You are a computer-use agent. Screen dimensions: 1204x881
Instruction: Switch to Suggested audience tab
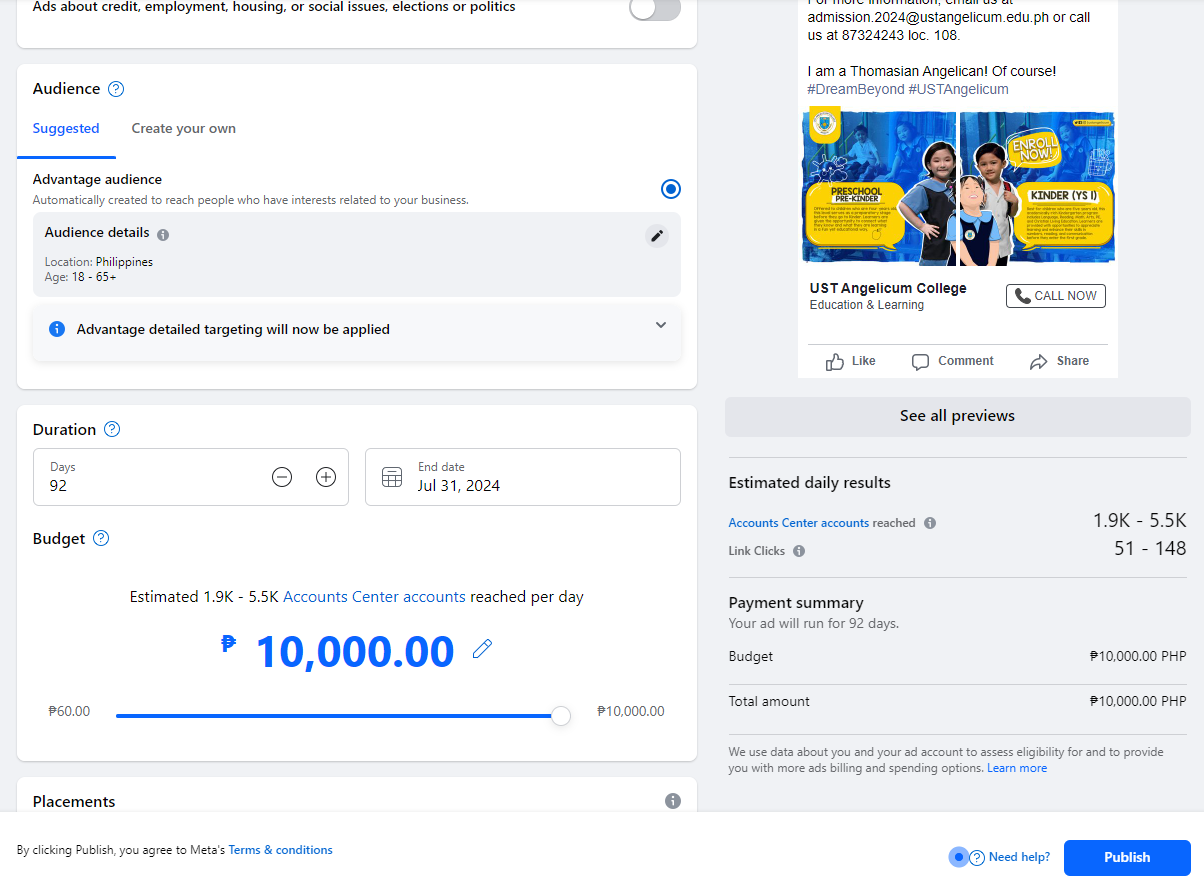click(66, 129)
